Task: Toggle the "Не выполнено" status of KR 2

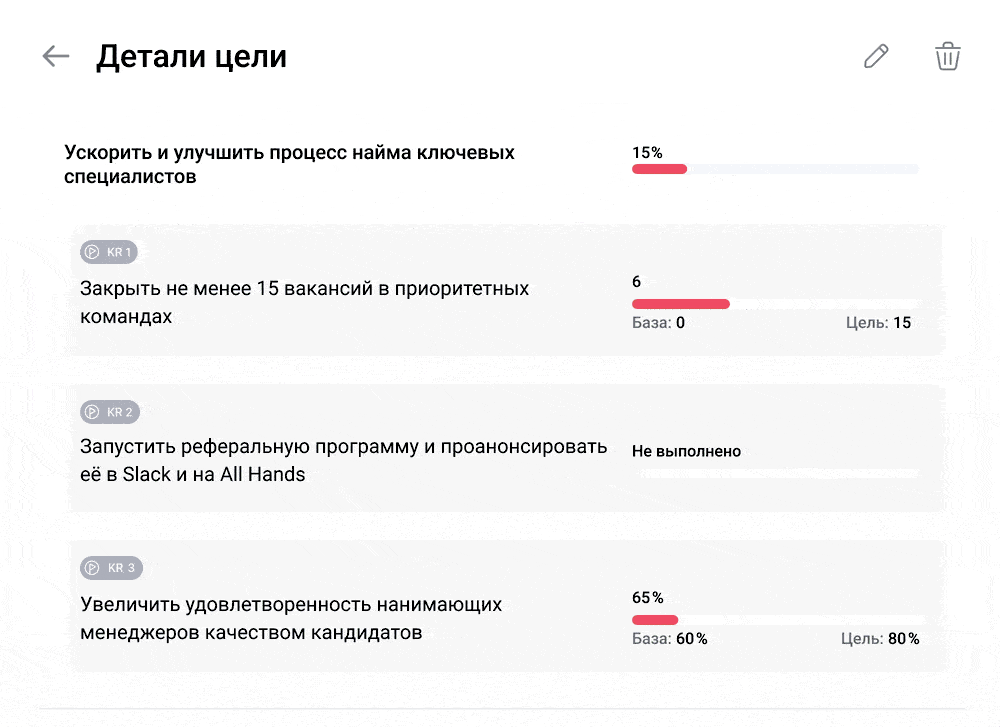Action: click(x=686, y=450)
